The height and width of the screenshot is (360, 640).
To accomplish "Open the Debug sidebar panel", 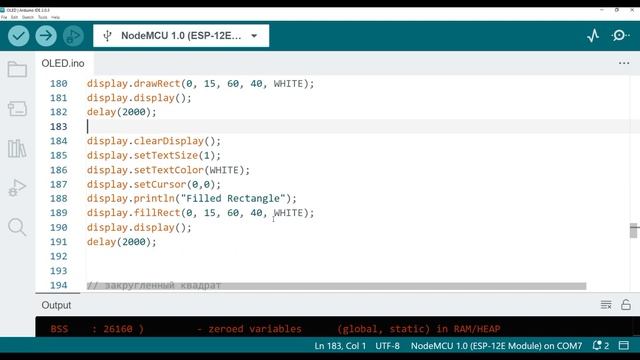I will coord(17,188).
